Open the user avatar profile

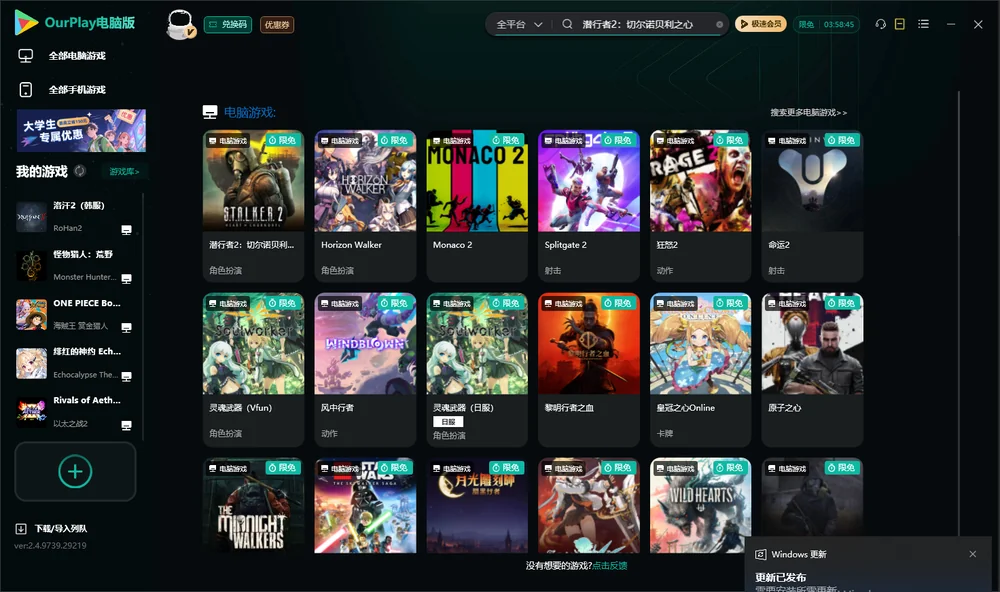(x=180, y=25)
